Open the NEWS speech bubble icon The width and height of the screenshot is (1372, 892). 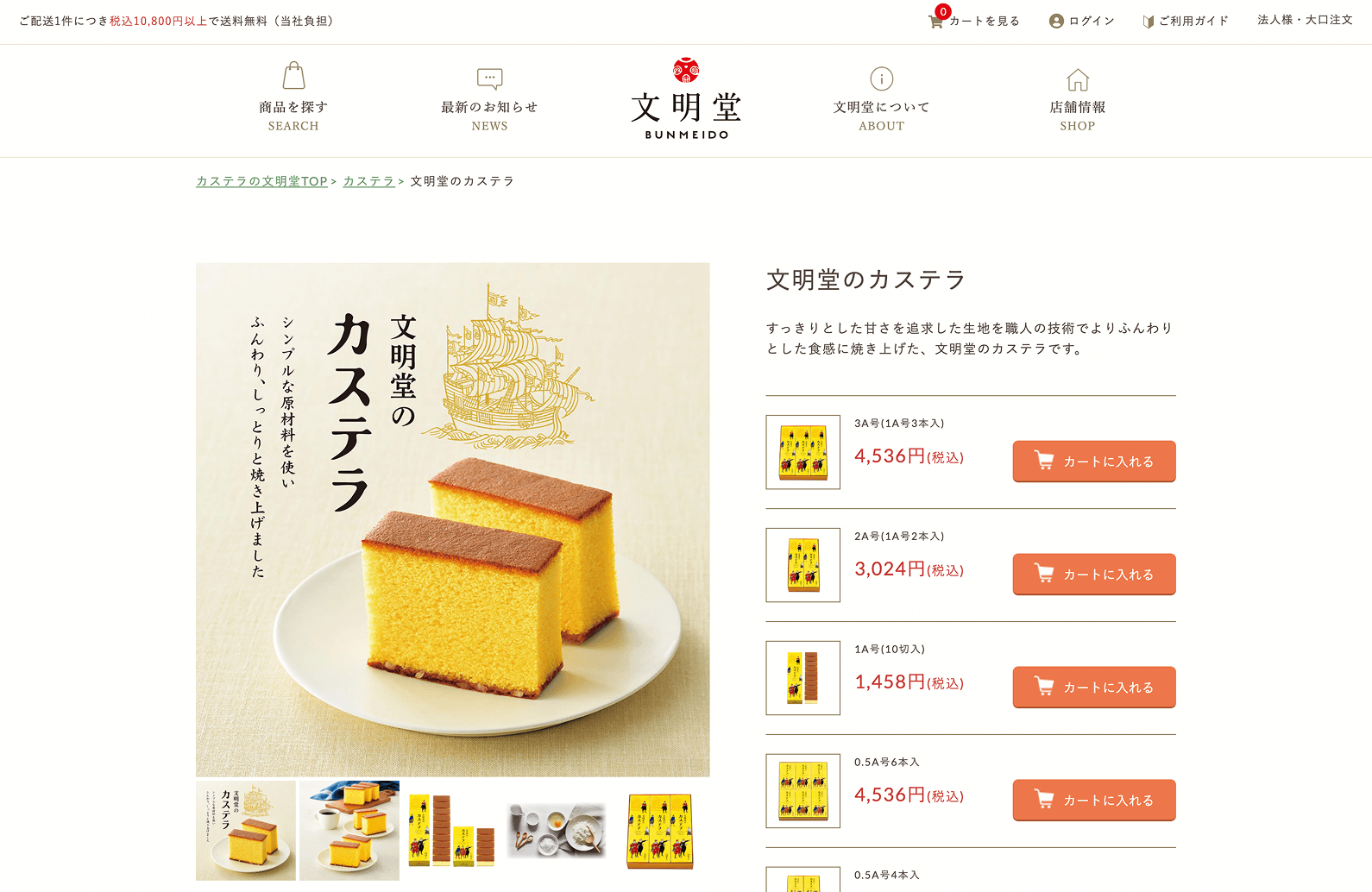(x=489, y=79)
